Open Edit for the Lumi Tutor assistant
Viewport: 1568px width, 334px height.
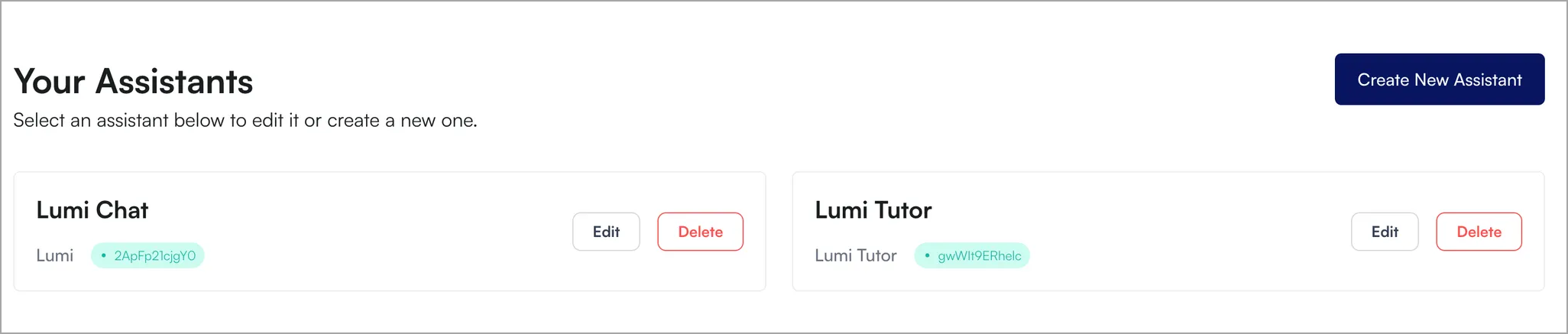point(1385,232)
